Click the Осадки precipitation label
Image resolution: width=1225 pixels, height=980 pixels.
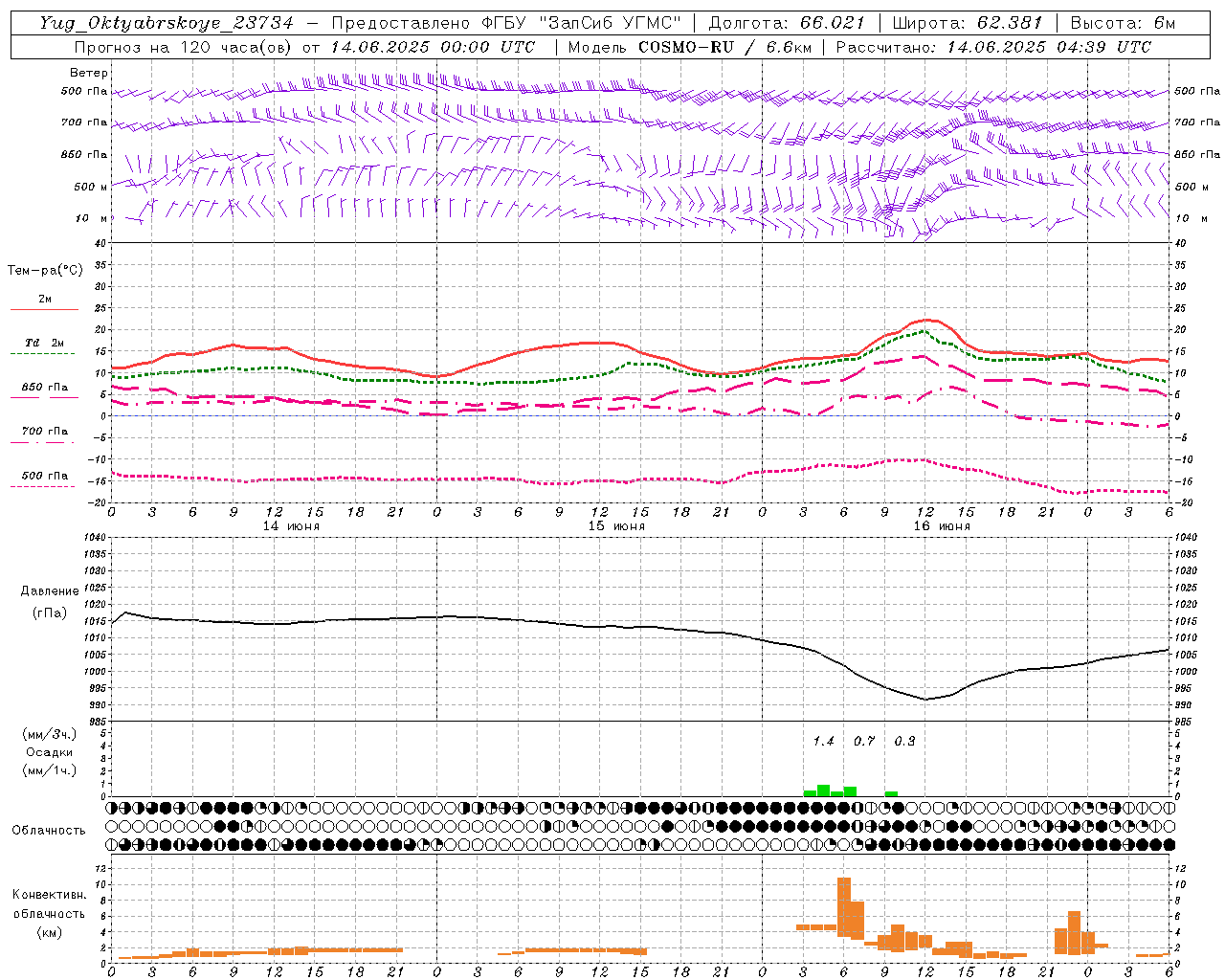point(49,752)
